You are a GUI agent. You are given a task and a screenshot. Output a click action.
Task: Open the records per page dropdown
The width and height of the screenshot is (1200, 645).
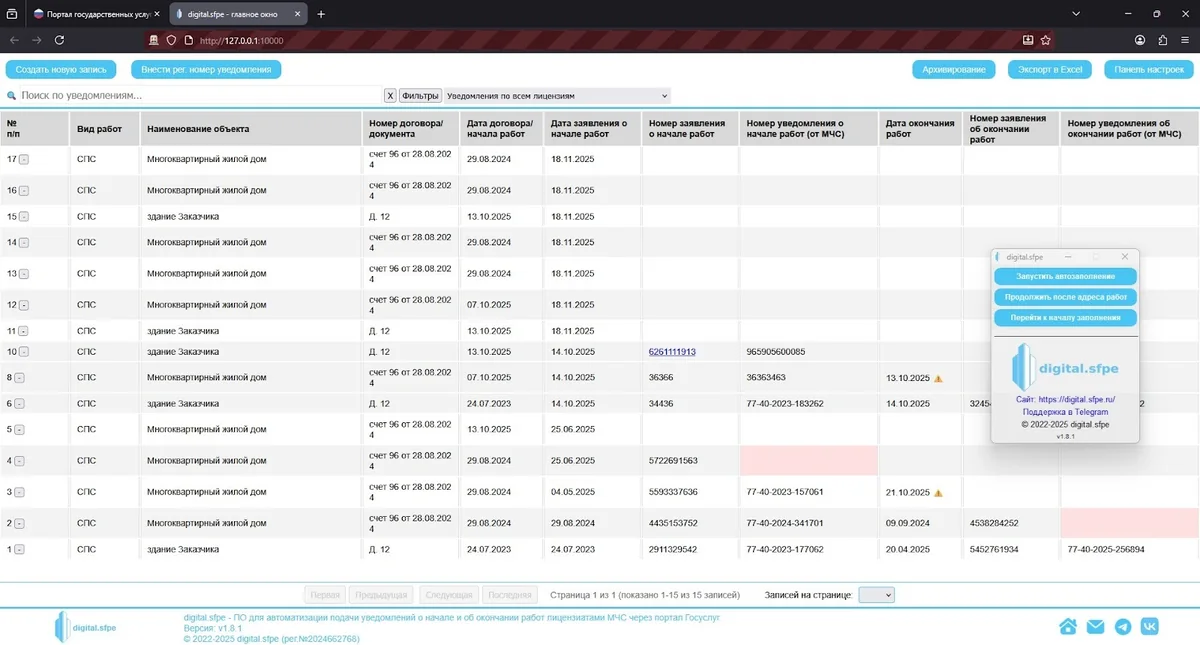[876, 595]
